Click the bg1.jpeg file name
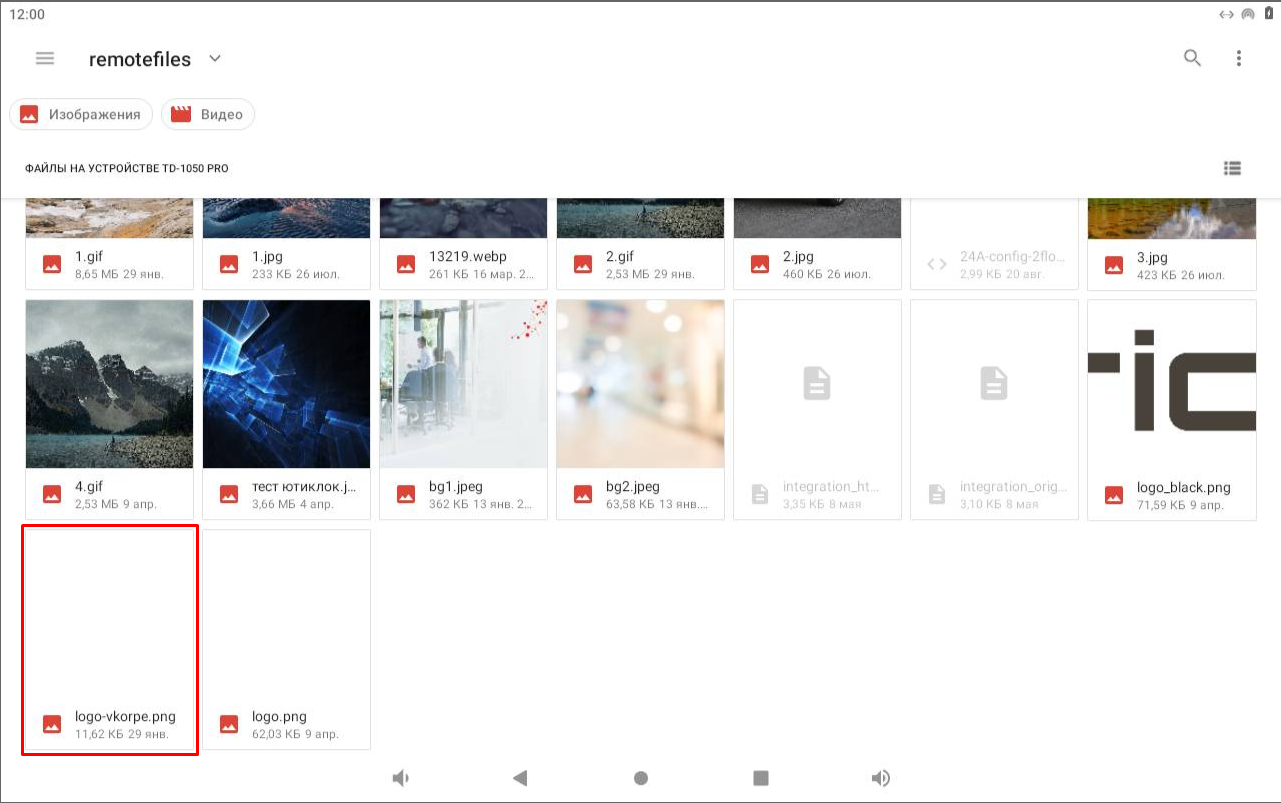The width and height of the screenshot is (1281, 803). pyautogui.click(x=456, y=487)
